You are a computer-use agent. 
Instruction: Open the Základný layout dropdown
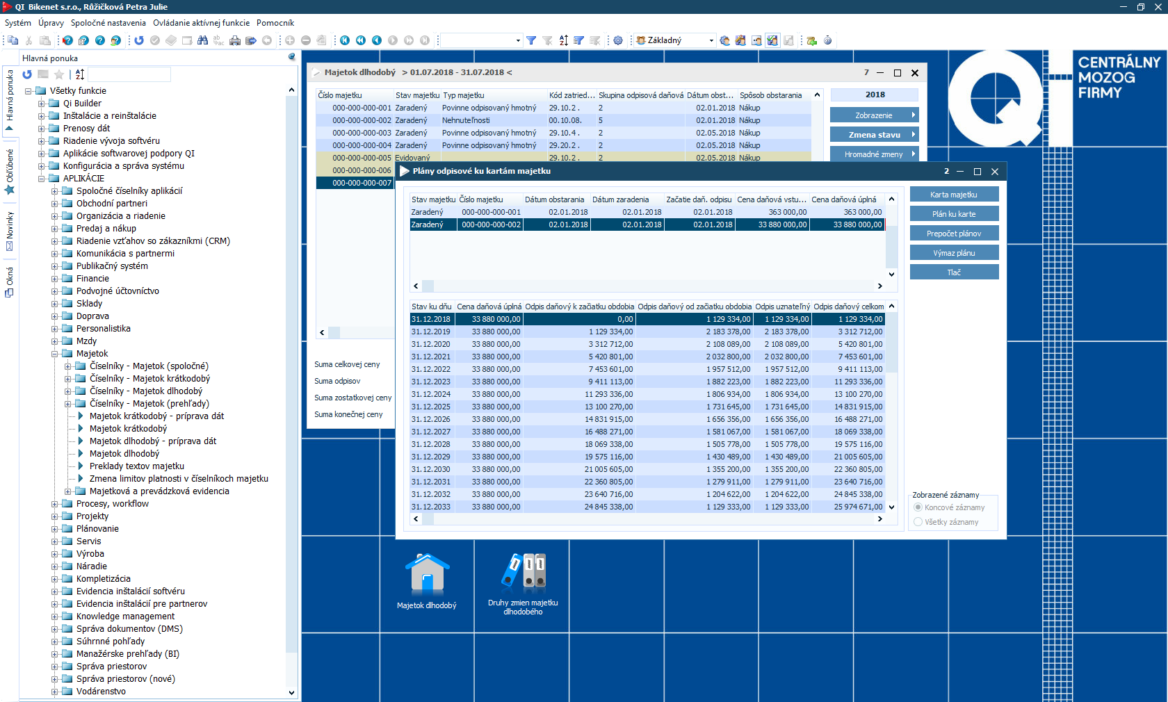point(711,41)
